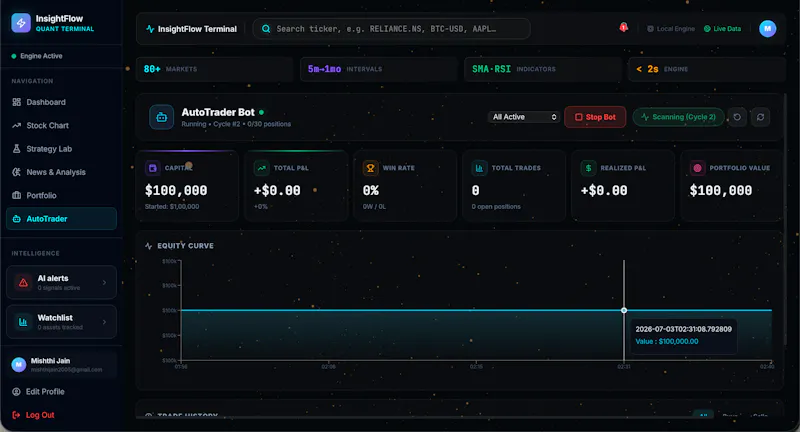Viewport: 800px width, 432px height.
Task: Click the reset counterclockwise arrow icon
Action: pos(737,117)
